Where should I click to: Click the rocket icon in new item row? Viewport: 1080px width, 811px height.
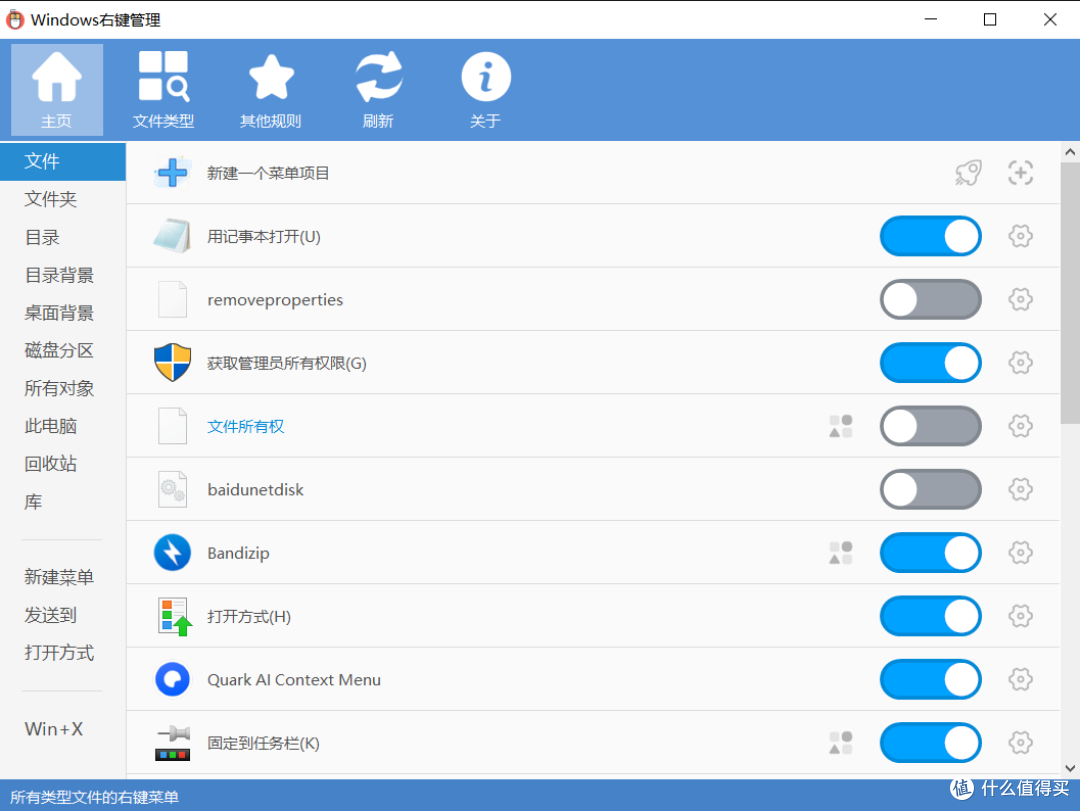(968, 172)
